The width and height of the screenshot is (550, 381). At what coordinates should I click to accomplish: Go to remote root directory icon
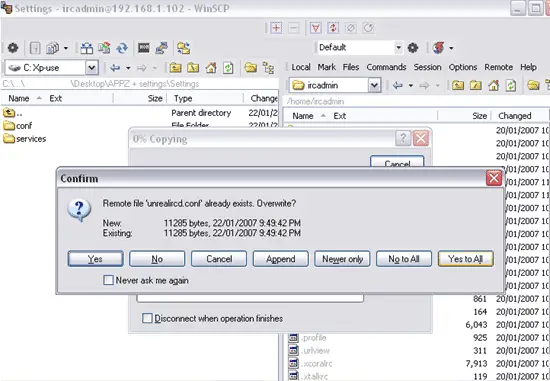[x=476, y=85]
